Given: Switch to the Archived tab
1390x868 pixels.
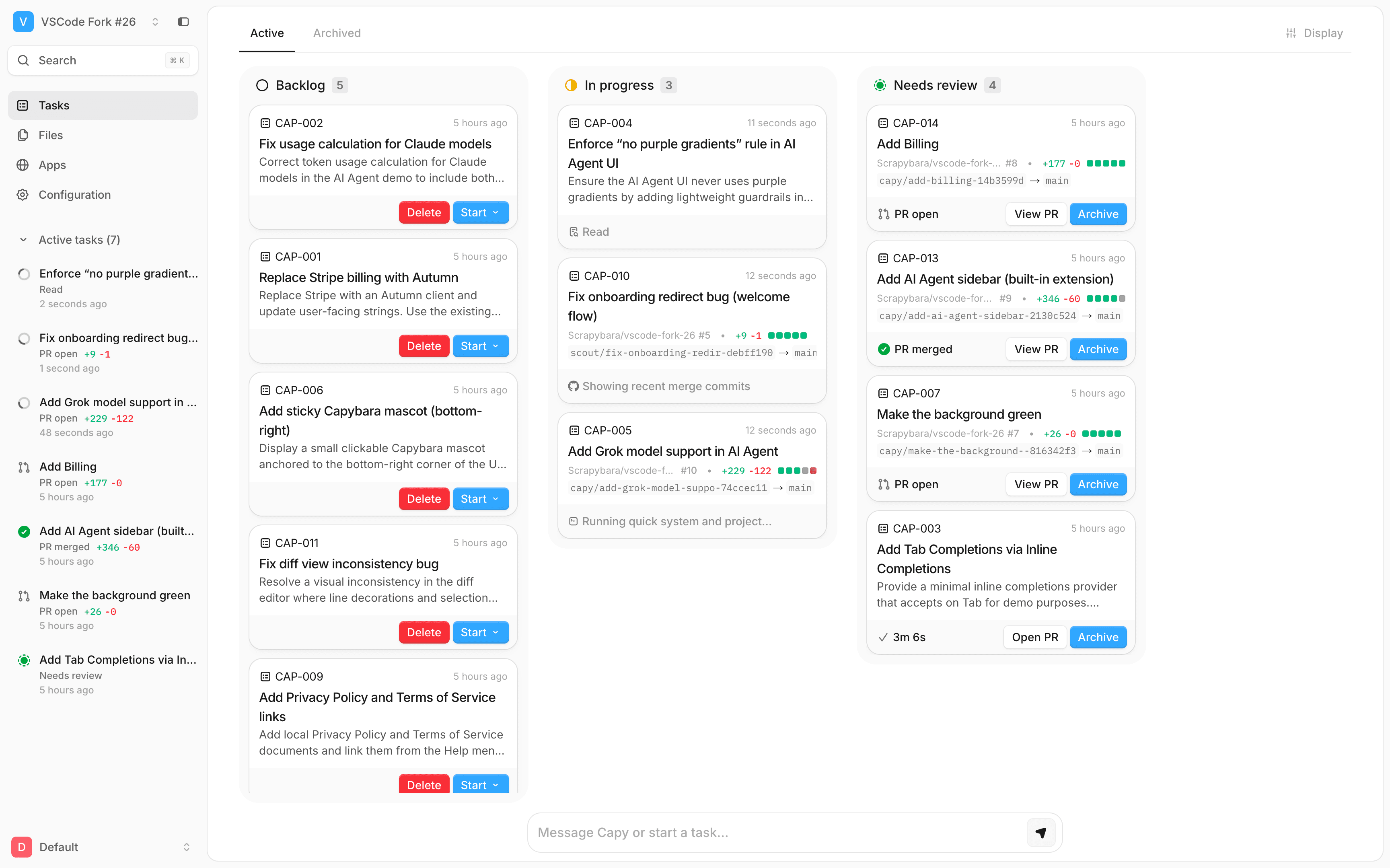Looking at the screenshot, I should pos(337,33).
